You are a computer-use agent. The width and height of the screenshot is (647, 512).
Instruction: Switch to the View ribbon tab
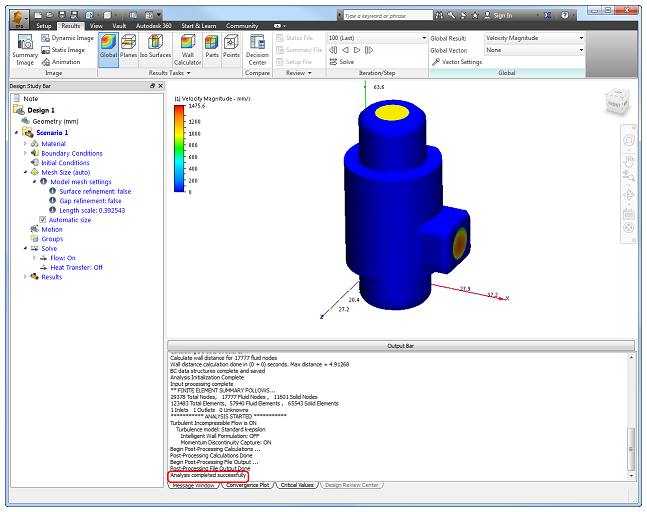(96, 26)
